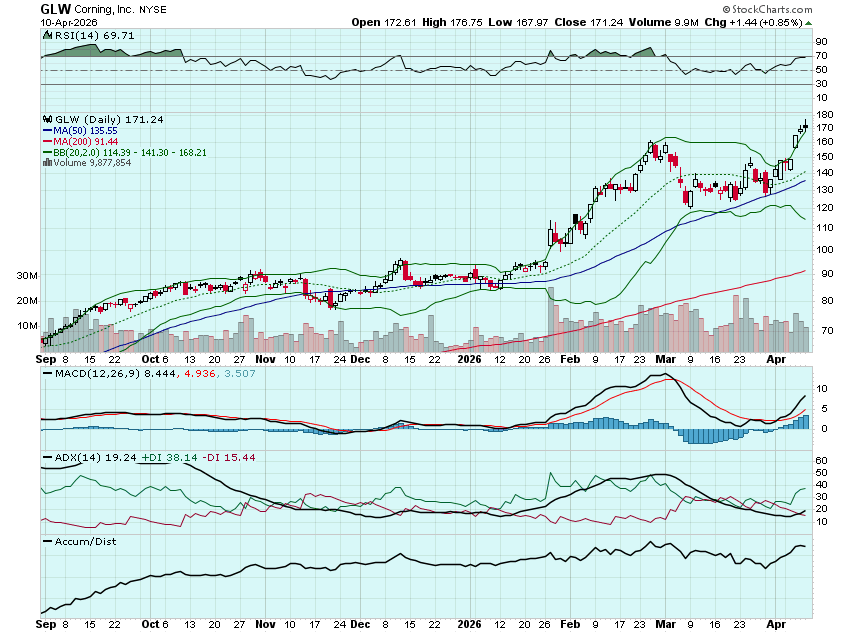Viewport: 850px width, 633px height.
Task: Click the MACD histogram value 3.507
Action: point(240,374)
